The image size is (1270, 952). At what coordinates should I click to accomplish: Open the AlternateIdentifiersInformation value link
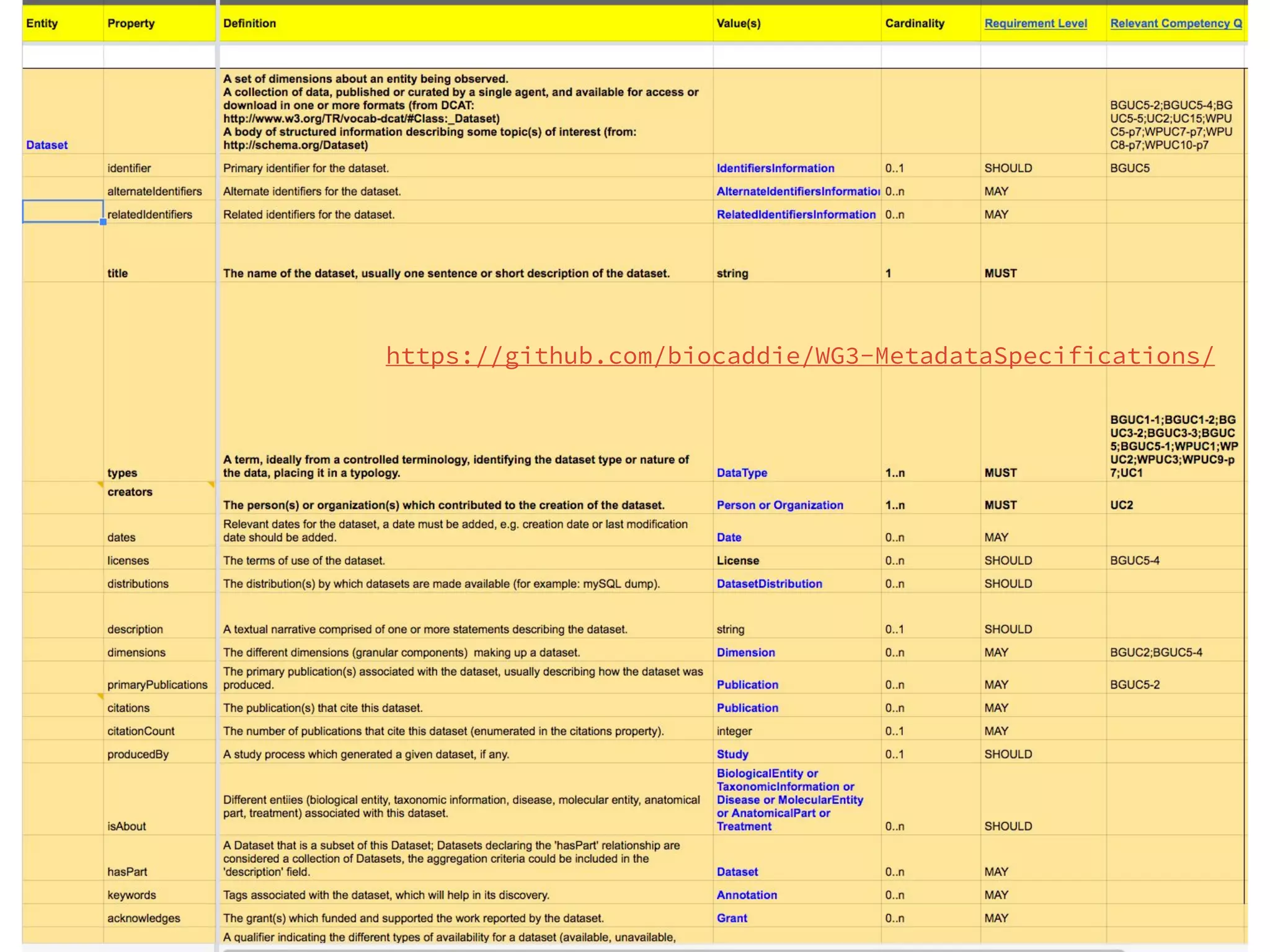[798, 192]
